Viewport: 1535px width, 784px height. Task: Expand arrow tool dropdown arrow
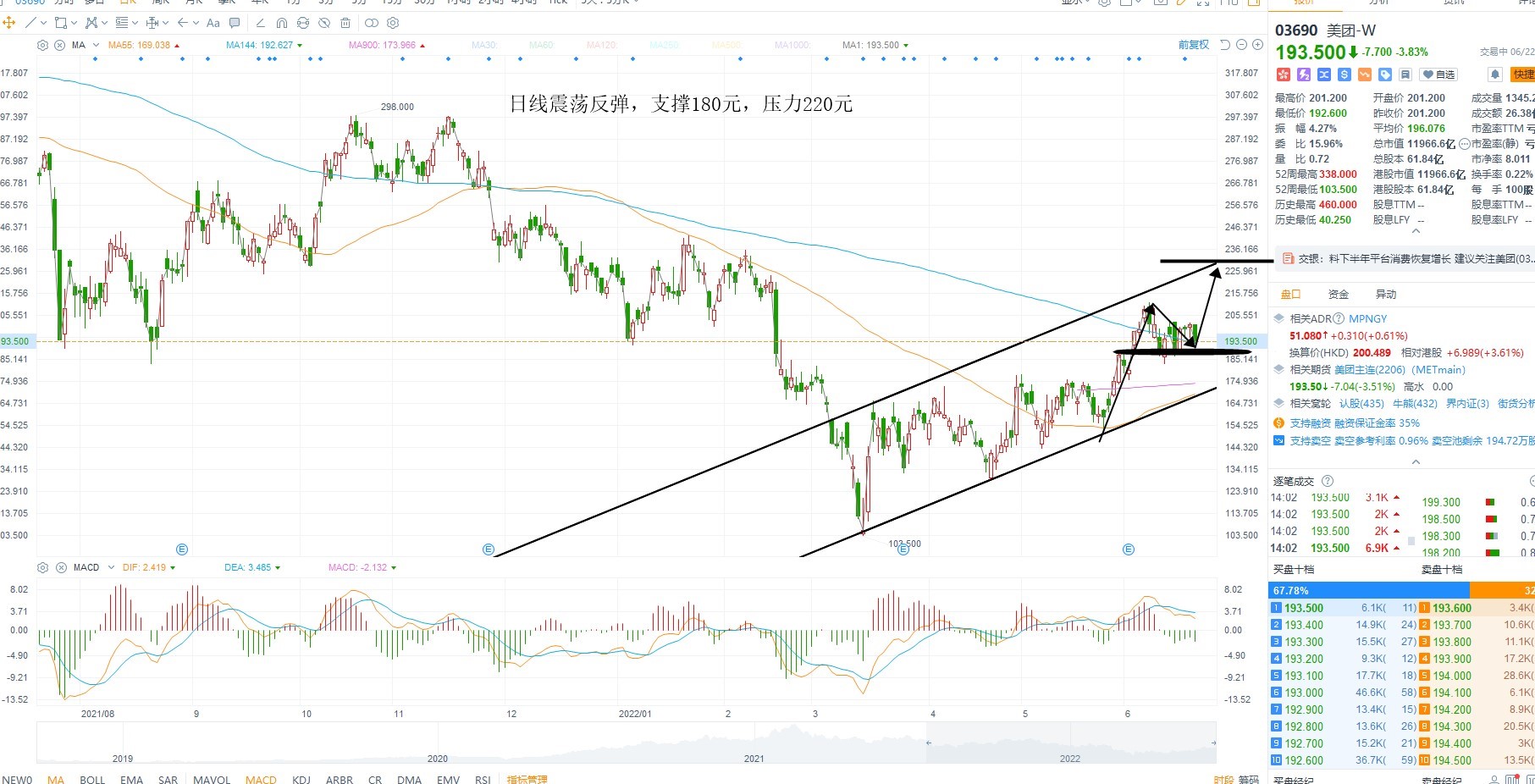(196, 24)
